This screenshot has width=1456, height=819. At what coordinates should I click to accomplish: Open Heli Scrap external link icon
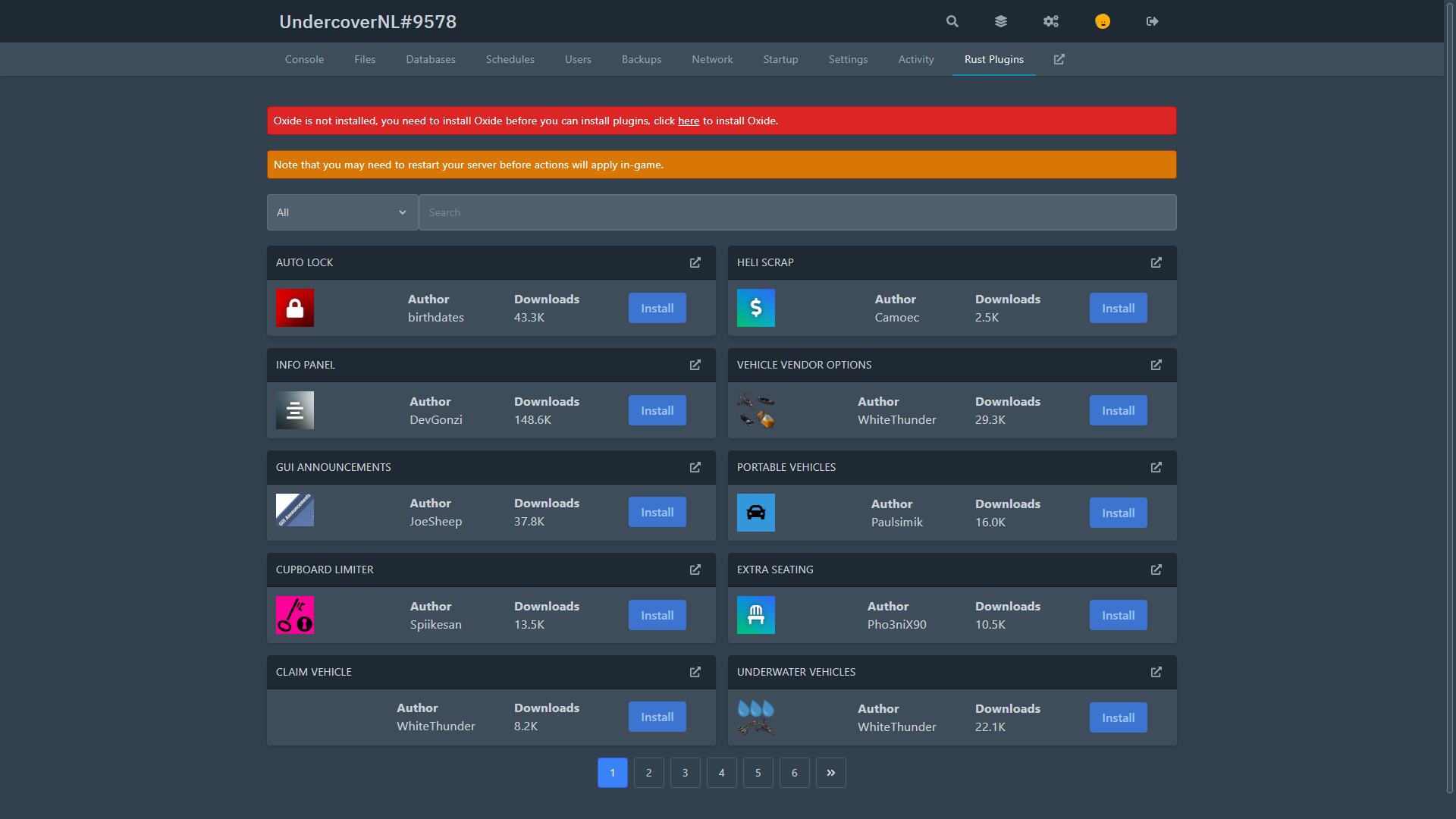click(x=1156, y=262)
